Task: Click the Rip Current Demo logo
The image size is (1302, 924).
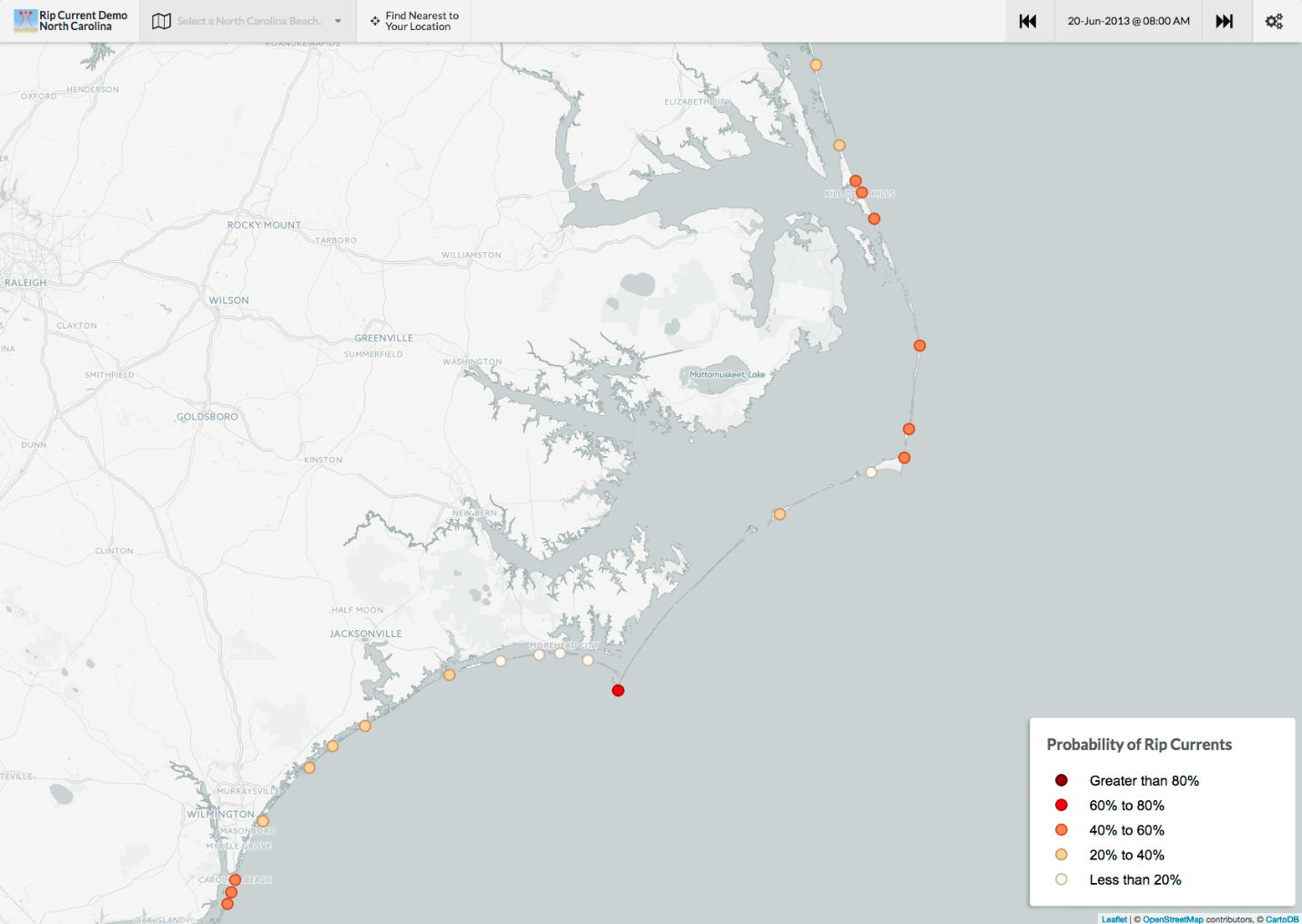Action: pos(25,21)
